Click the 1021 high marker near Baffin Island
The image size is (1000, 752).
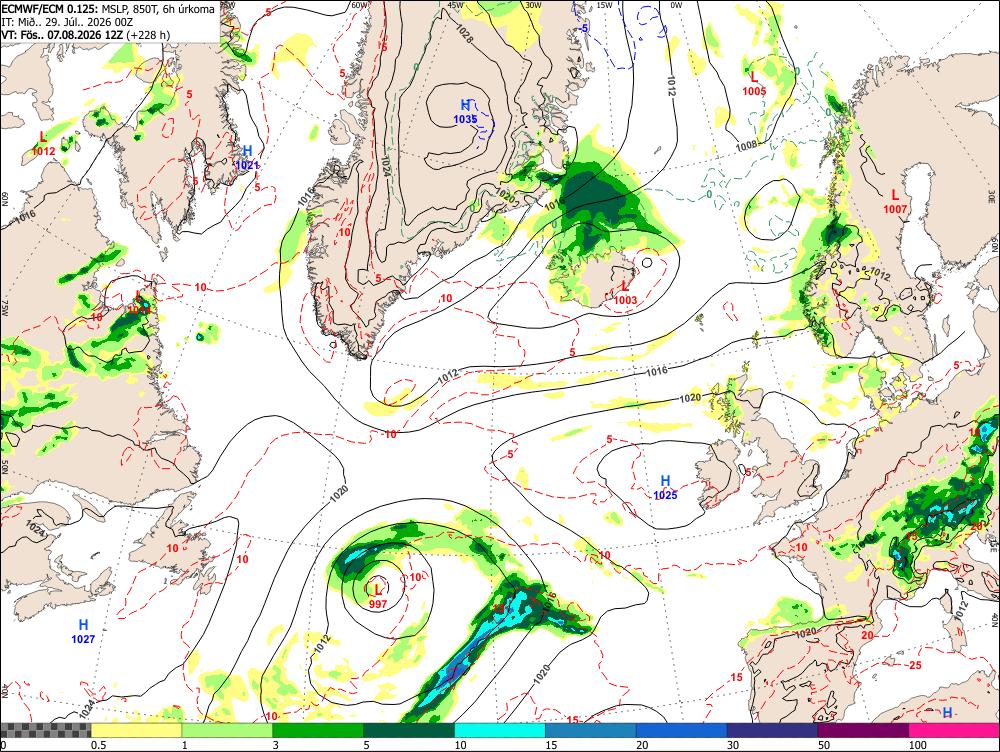(247, 158)
